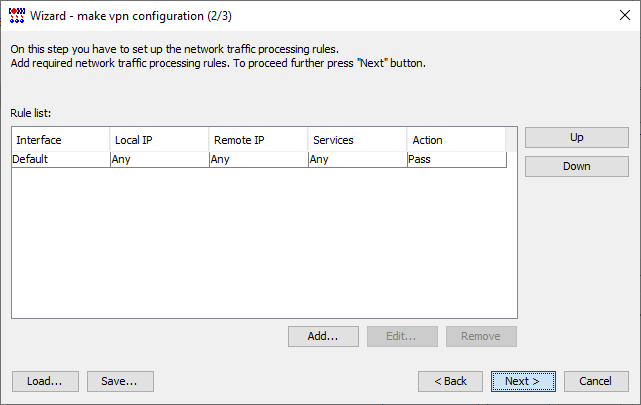Image resolution: width=641 pixels, height=405 pixels.
Task: Click the wizard application icon in title bar
Action: click(x=17, y=16)
